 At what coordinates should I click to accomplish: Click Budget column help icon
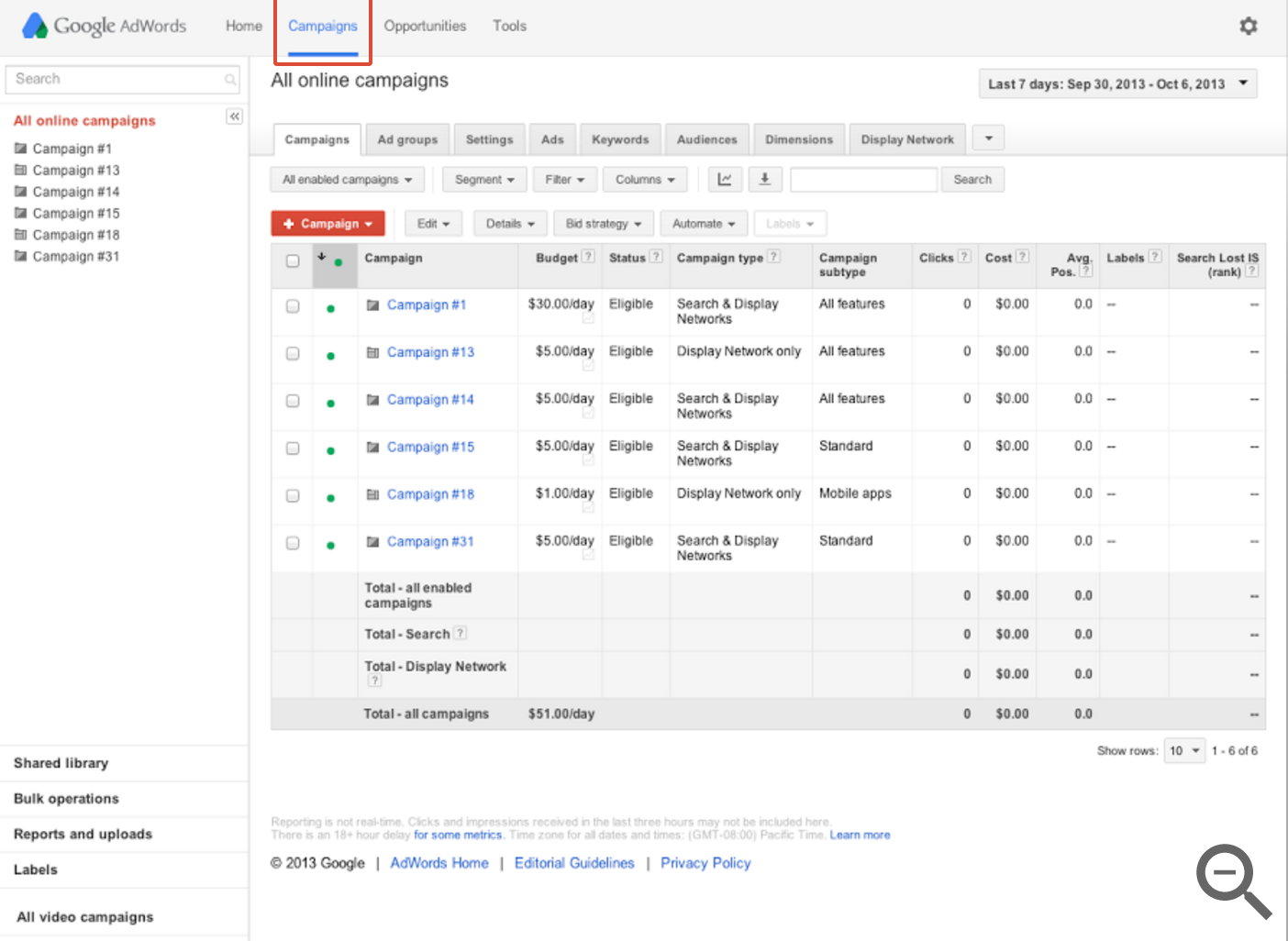pos(588,257)
